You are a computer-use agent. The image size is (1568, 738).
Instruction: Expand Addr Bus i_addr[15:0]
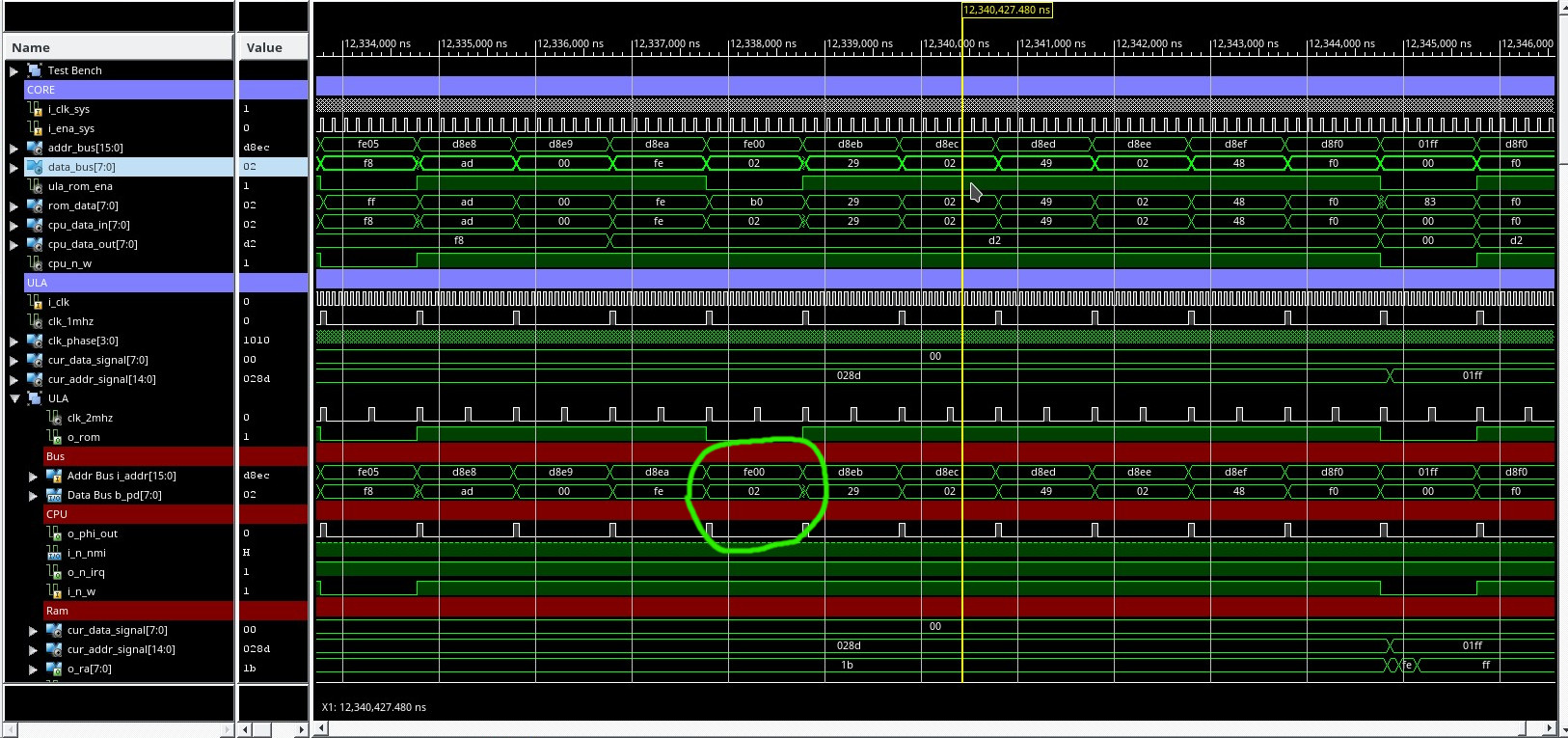point(33,476)
